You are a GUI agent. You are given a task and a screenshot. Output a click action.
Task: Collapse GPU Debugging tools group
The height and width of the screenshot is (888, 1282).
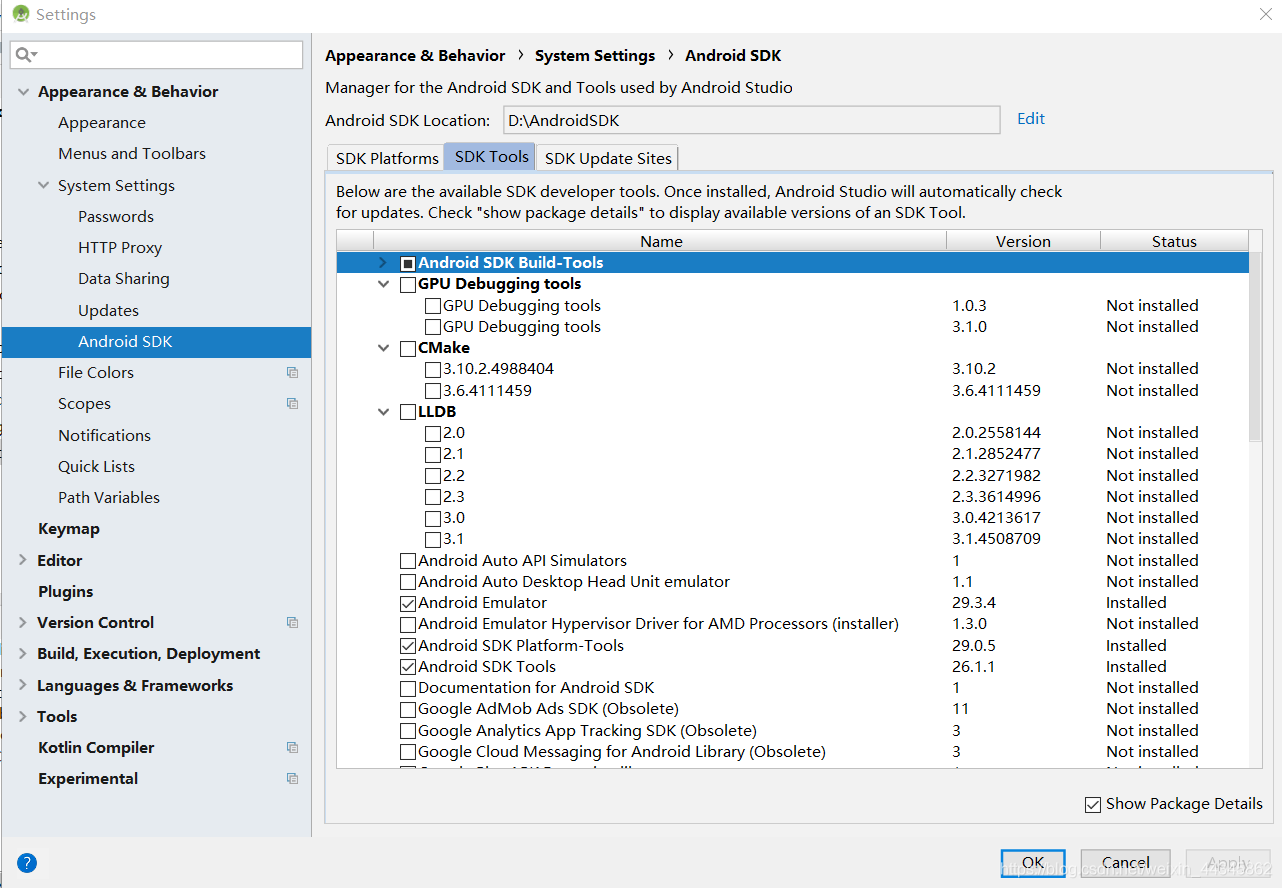pos(383,284)
